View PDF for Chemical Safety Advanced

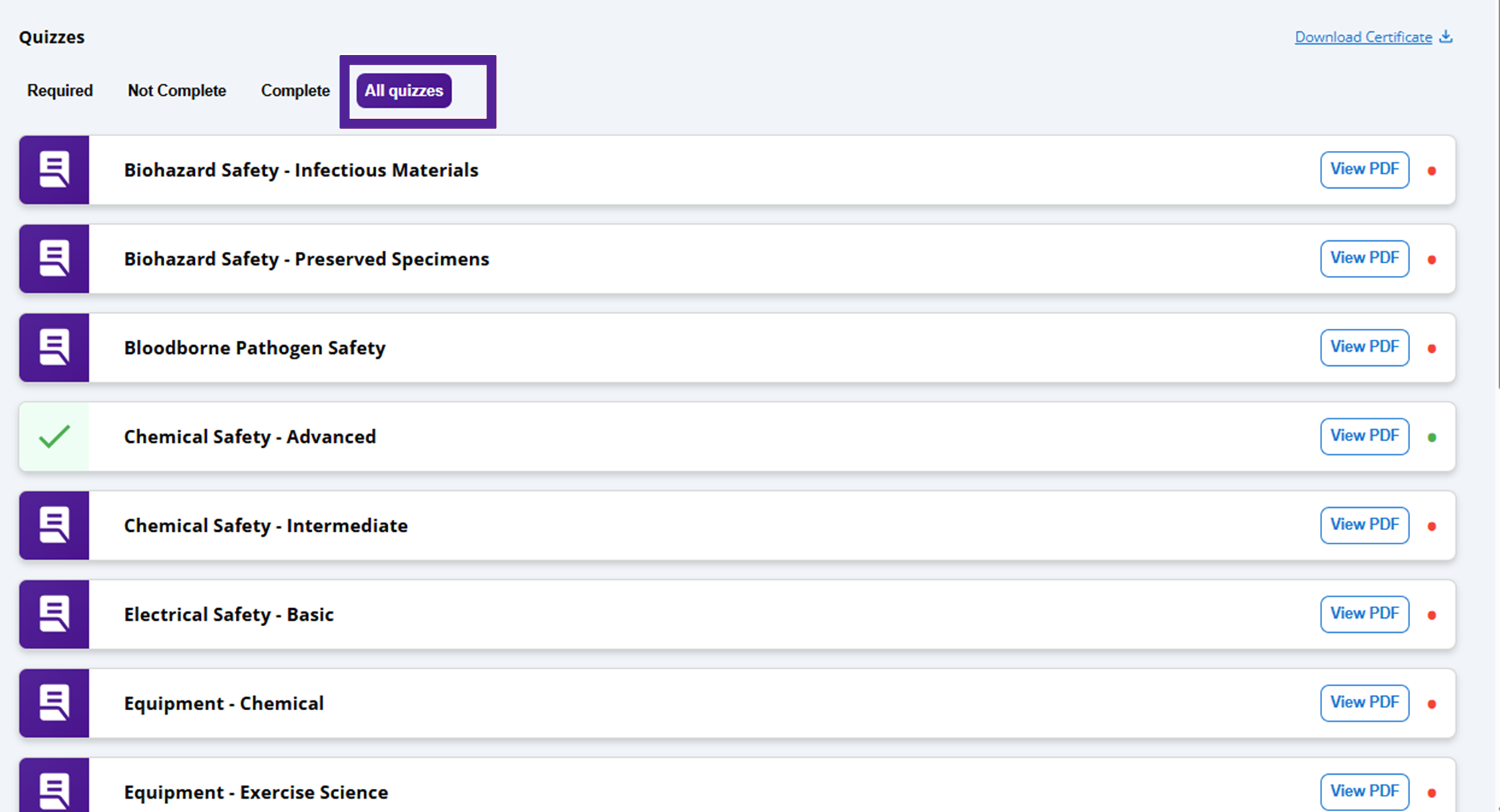(1365, 436)
